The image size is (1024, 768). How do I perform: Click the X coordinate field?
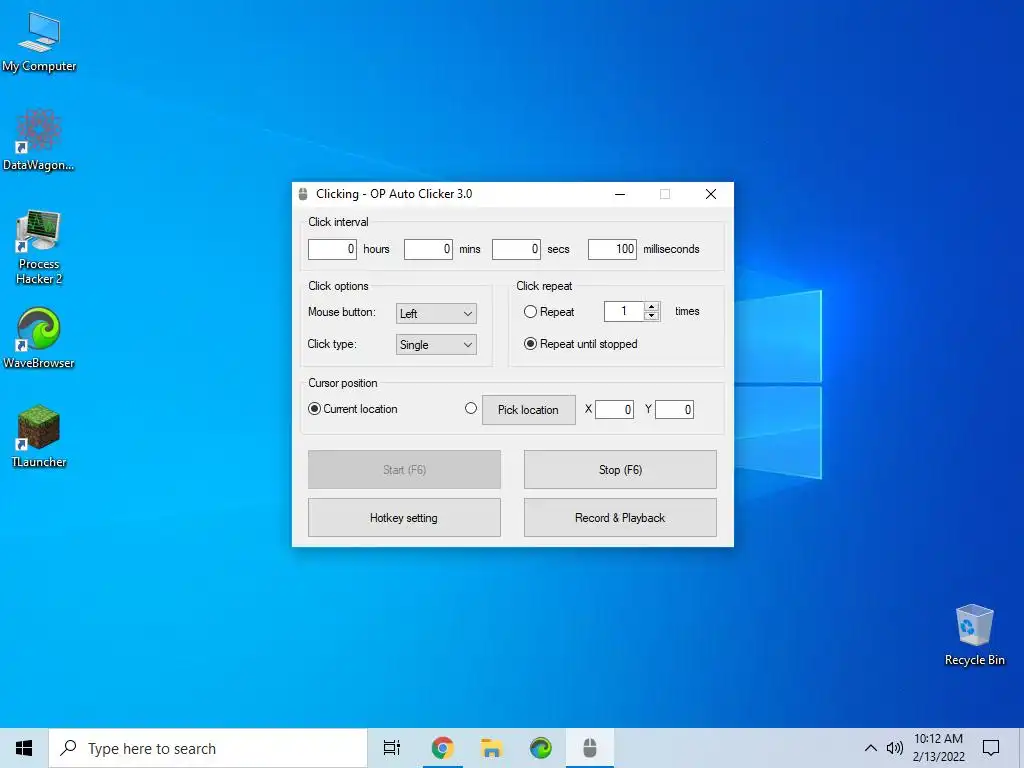pyautogui.click(x=615, y=409)
